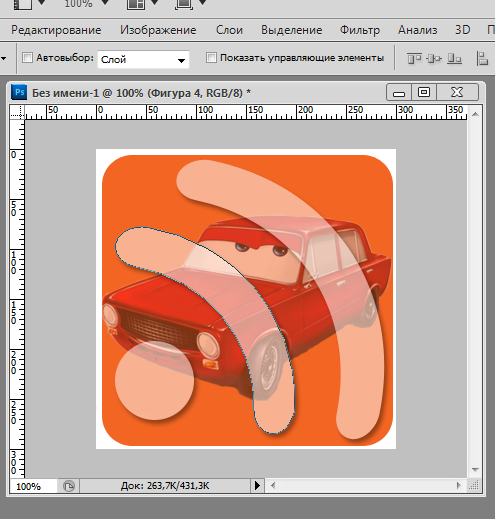The image size is (495, 519).
Task: Tick Показать управляющие элементы checkbox
Action: tap(211, 58)
